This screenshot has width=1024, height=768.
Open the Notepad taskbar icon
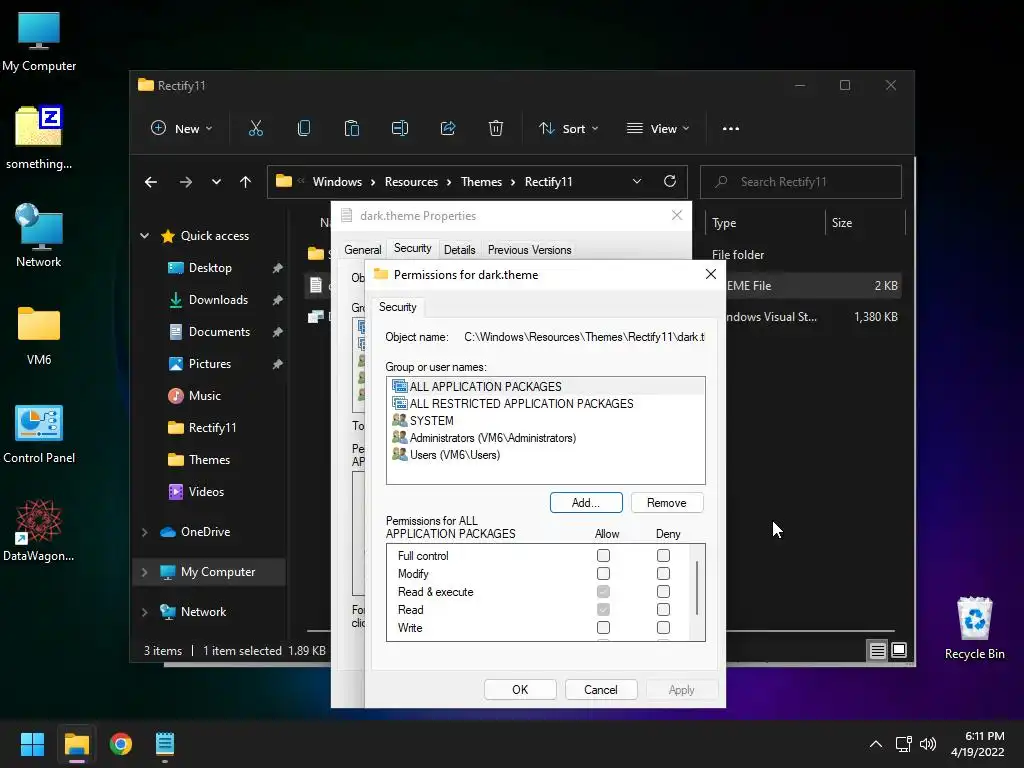click(x=165, y=744)
